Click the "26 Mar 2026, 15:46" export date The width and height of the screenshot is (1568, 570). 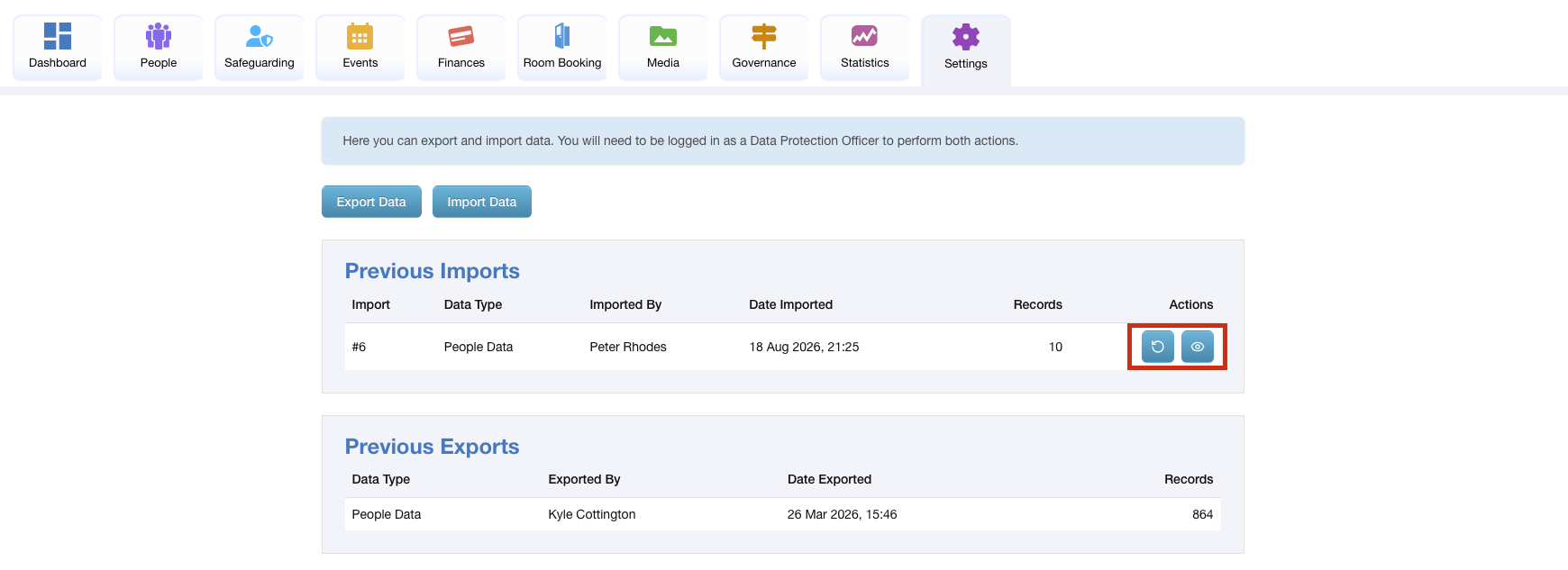842,514
